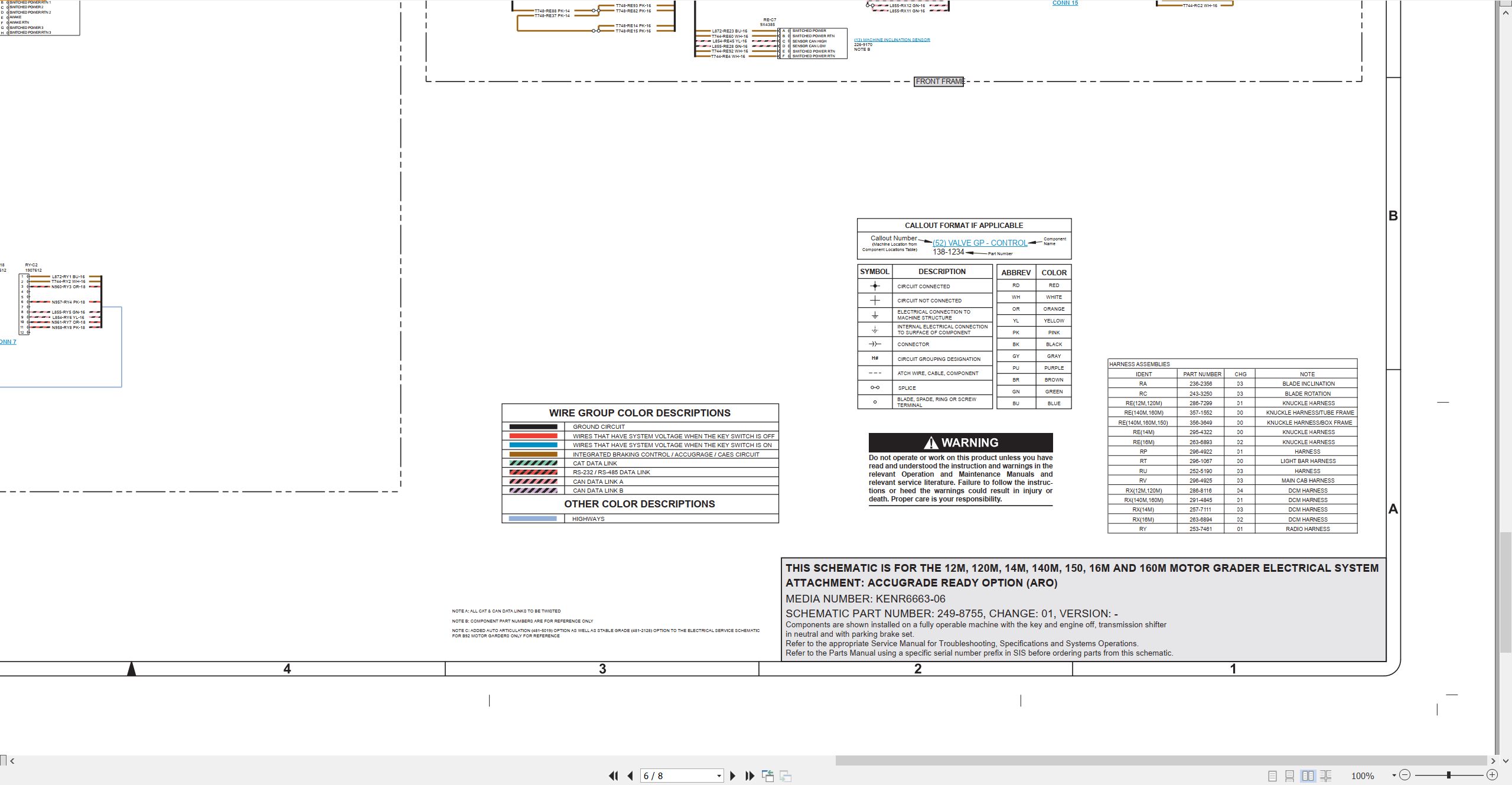The image size is (1512, 785).
Task: Click the RADIO HARNESS note cell
Action: point(1308,529)
